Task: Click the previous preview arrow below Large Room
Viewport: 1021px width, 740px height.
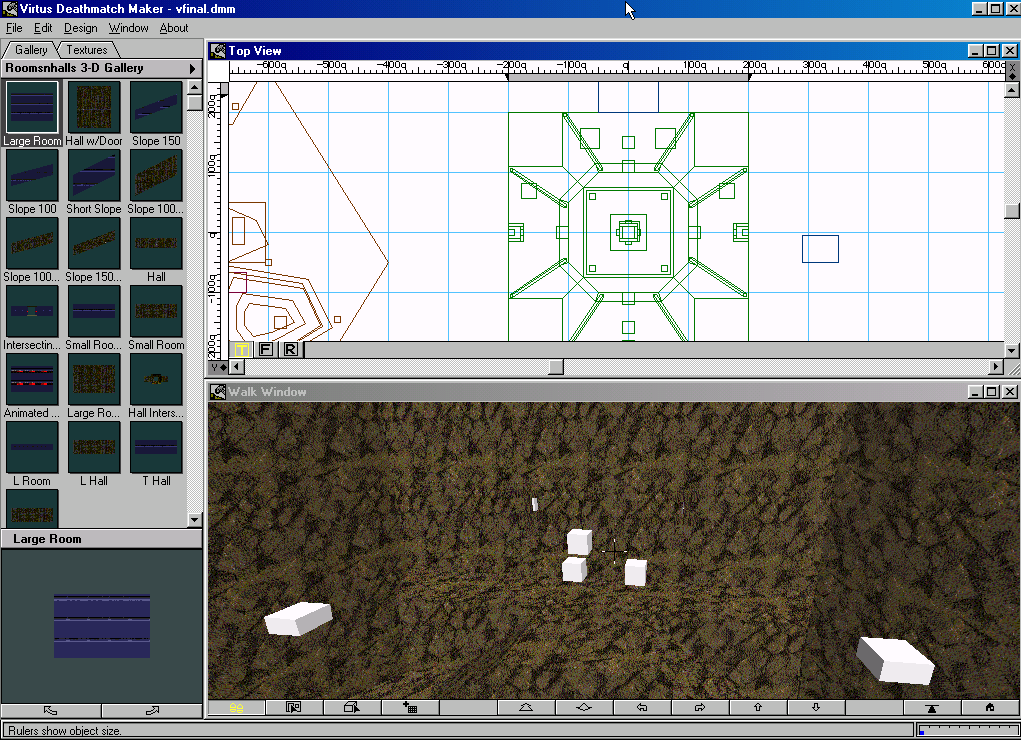Action: tap(51, 711)
